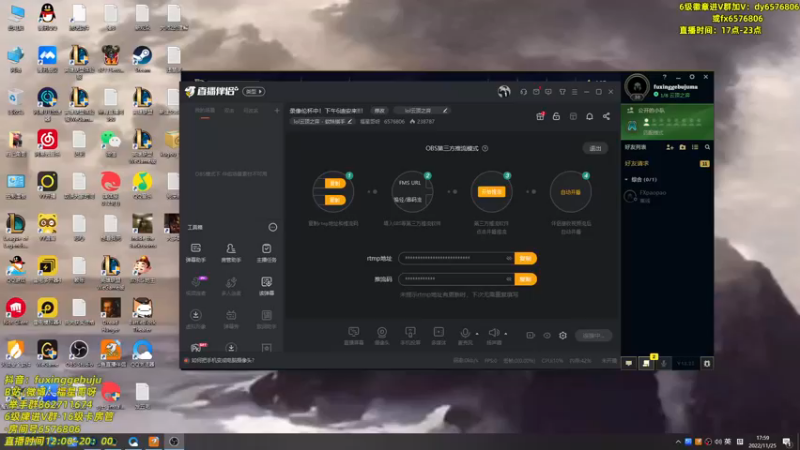This screenshot has height=450, width=800.
Task: Open the first scene tab
Action: (205, 111)
